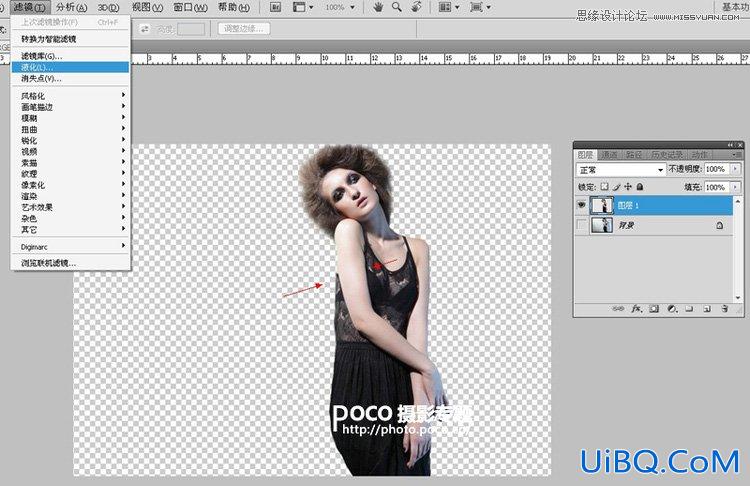The image size is (750, 486).
Task: Click the 调整边缘 (Refine Edge) button
Action: click(x=244, y=29)
